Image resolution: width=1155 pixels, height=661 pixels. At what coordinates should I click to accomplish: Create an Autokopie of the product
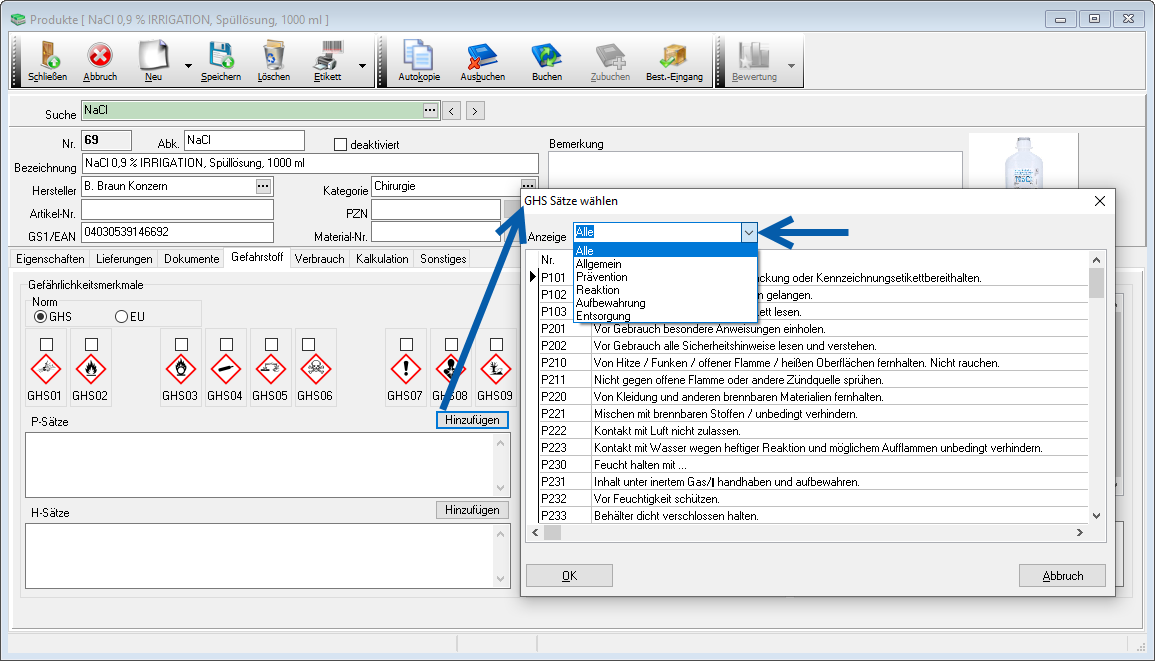click(x=418, y=60)
